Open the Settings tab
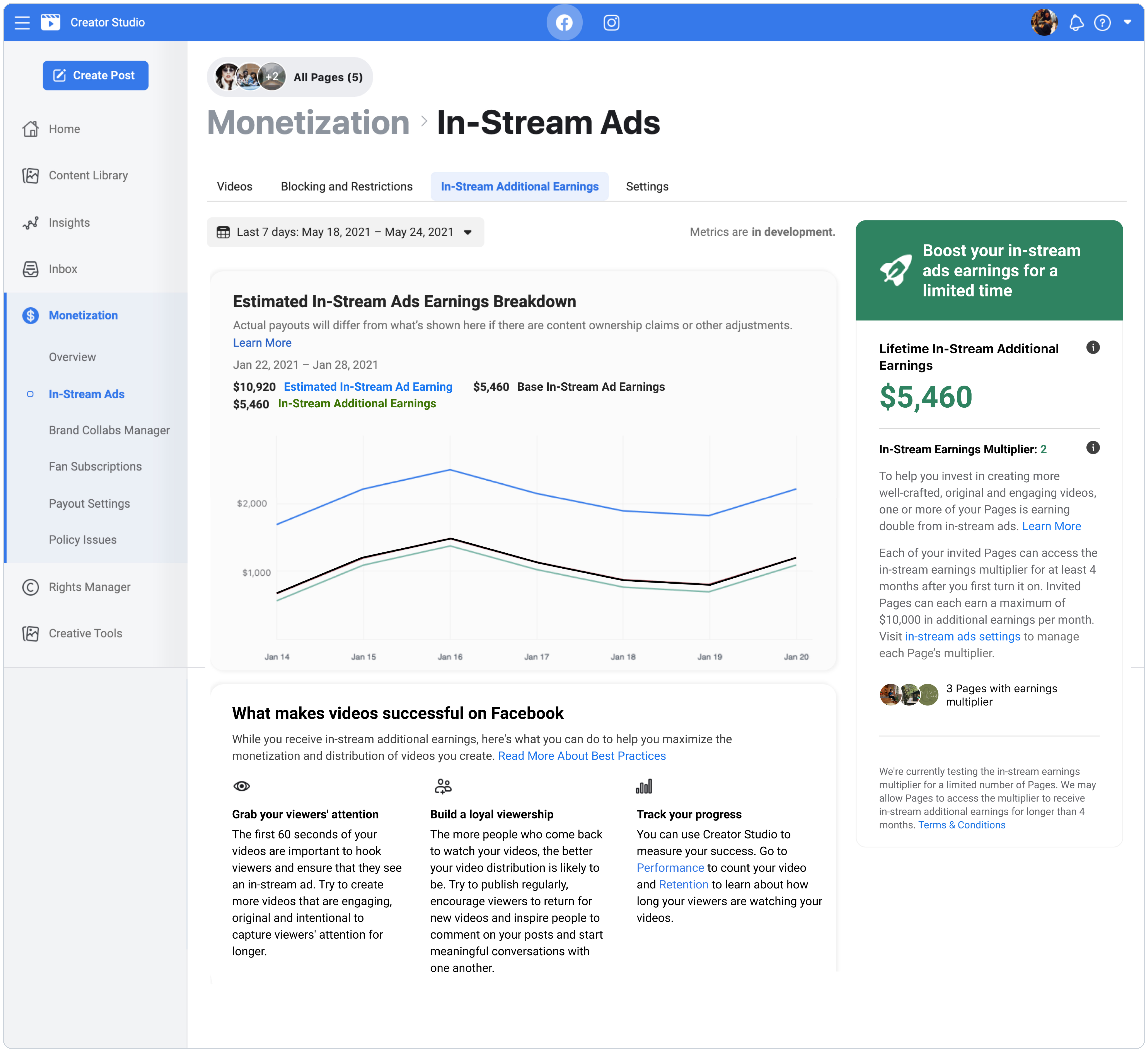This screenshot has height=1052, width=1148. coord(647,186)
